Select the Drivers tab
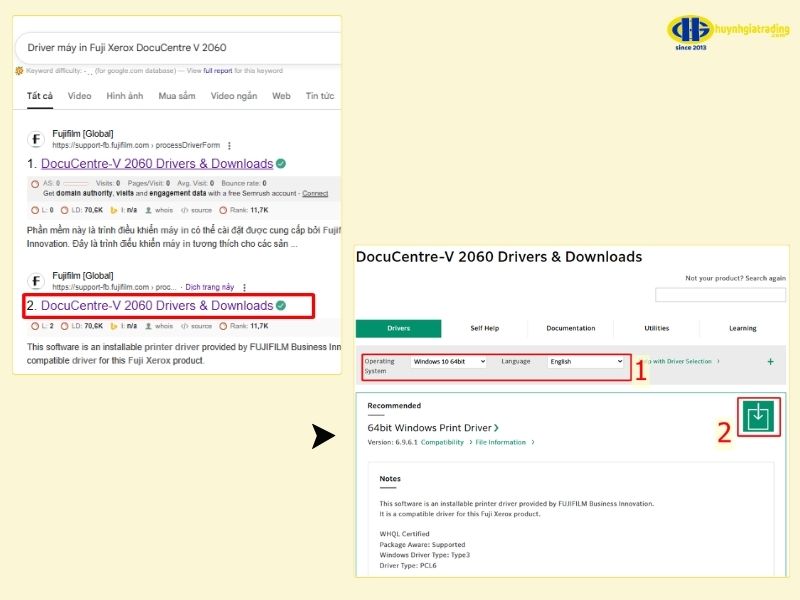 pos(398,328)
